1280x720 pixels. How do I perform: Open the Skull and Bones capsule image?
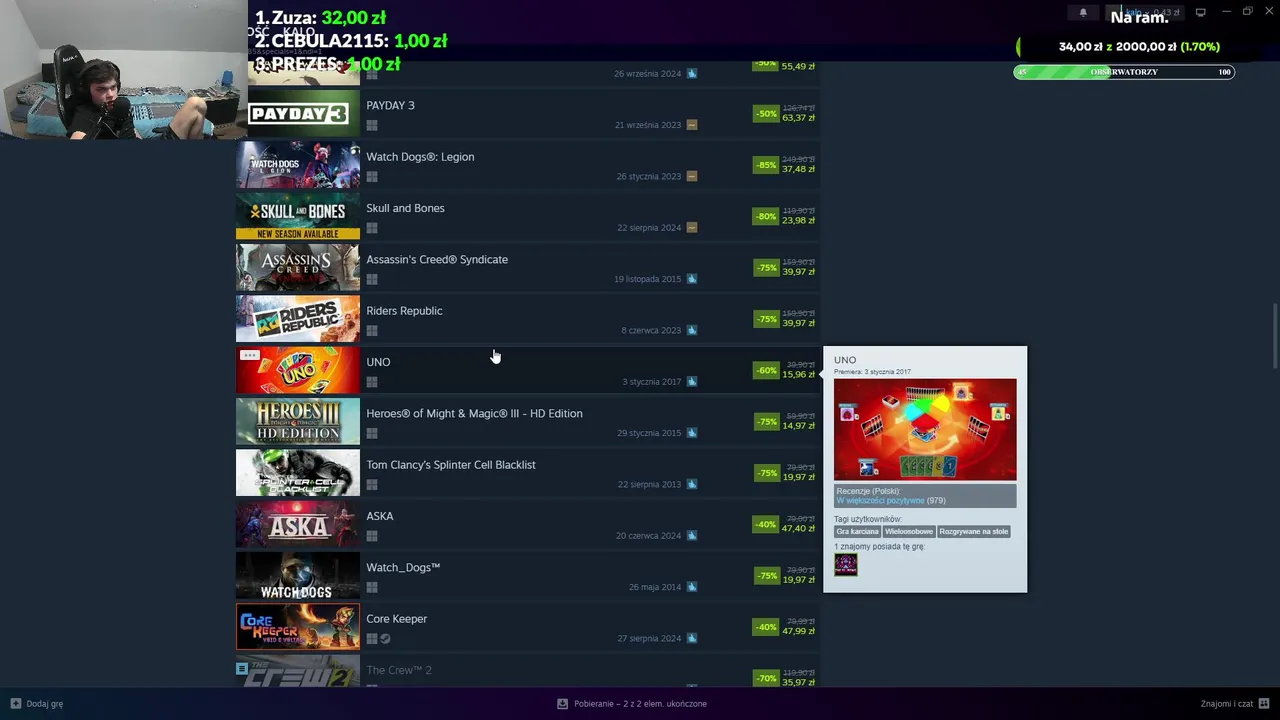point(298,217)
